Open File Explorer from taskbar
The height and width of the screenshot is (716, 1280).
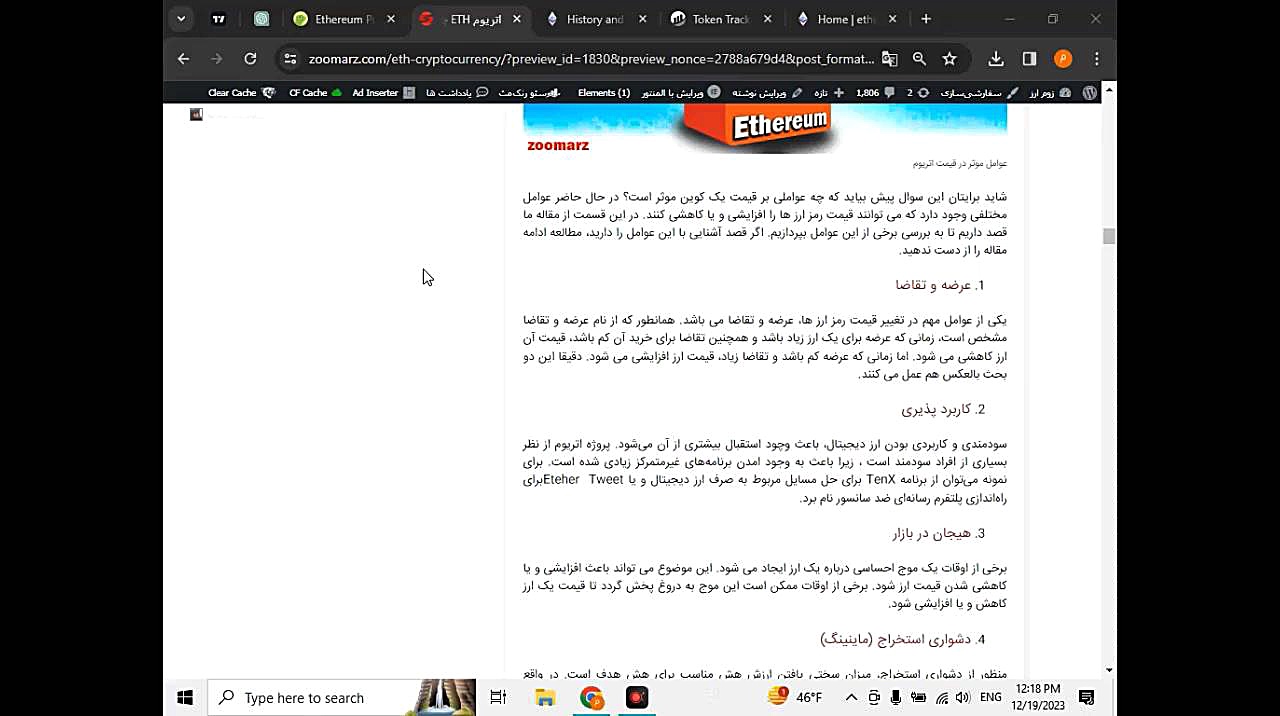click(545, 698)
